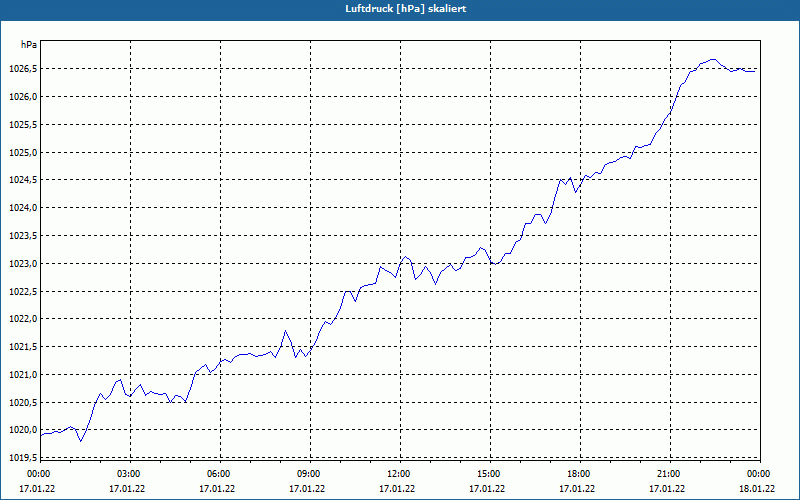Choose the 1020,0 y-axis value
The height and width of the screenshot is (500, 800).
click(x=23, y=430)
